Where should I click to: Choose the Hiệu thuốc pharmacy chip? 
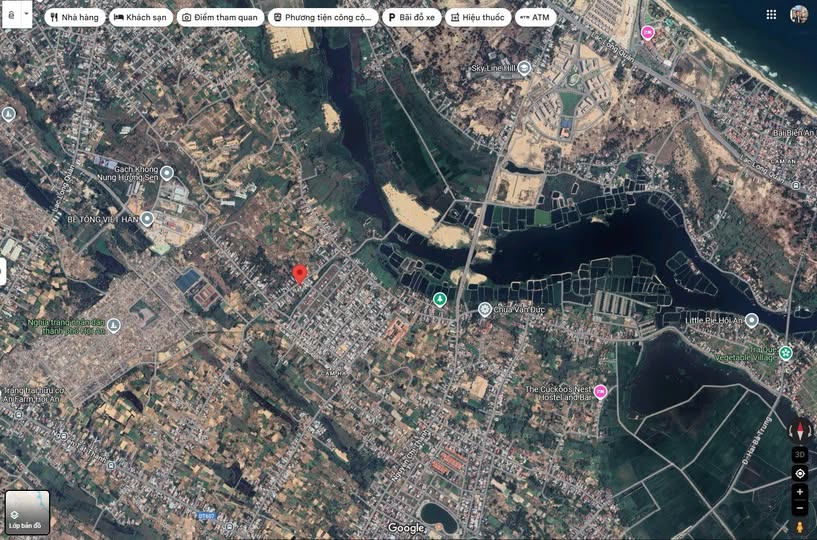[x=477, y=17]
